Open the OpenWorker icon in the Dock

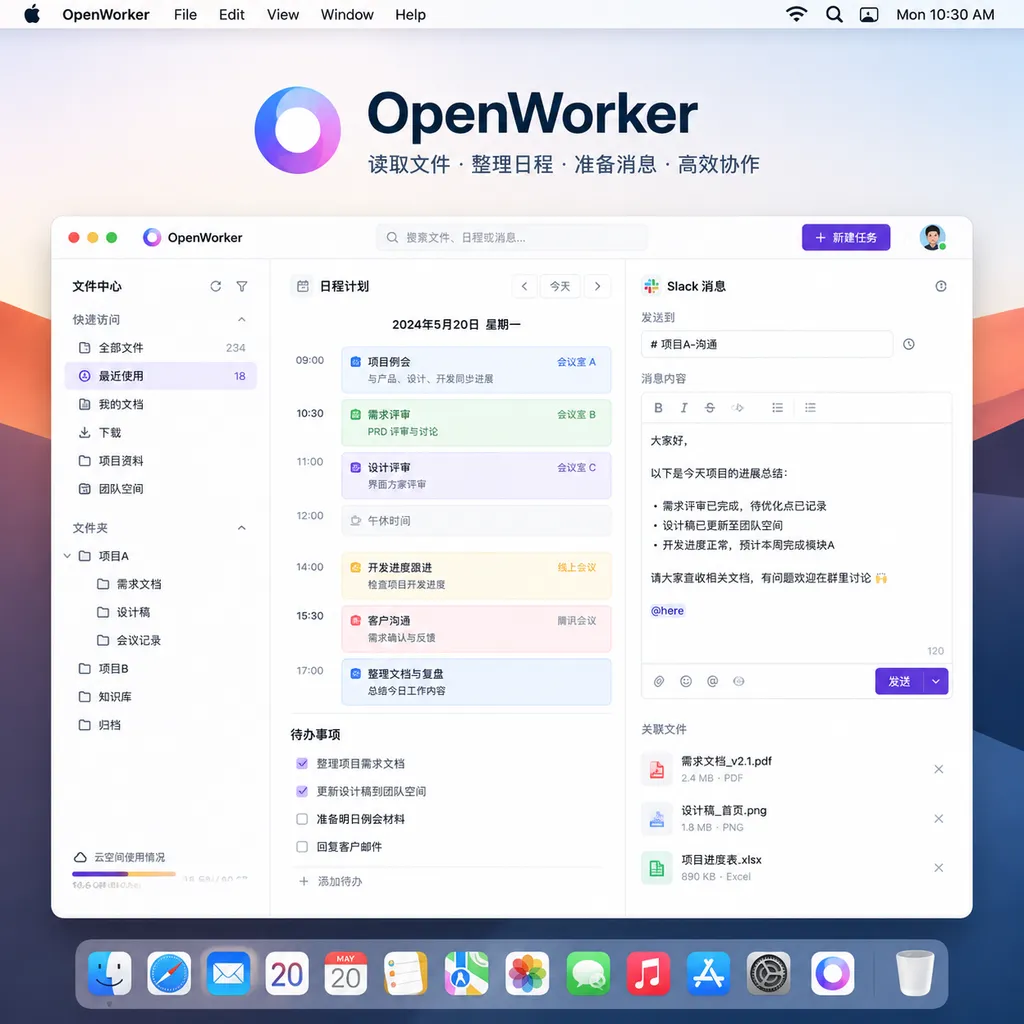(833, 974)
